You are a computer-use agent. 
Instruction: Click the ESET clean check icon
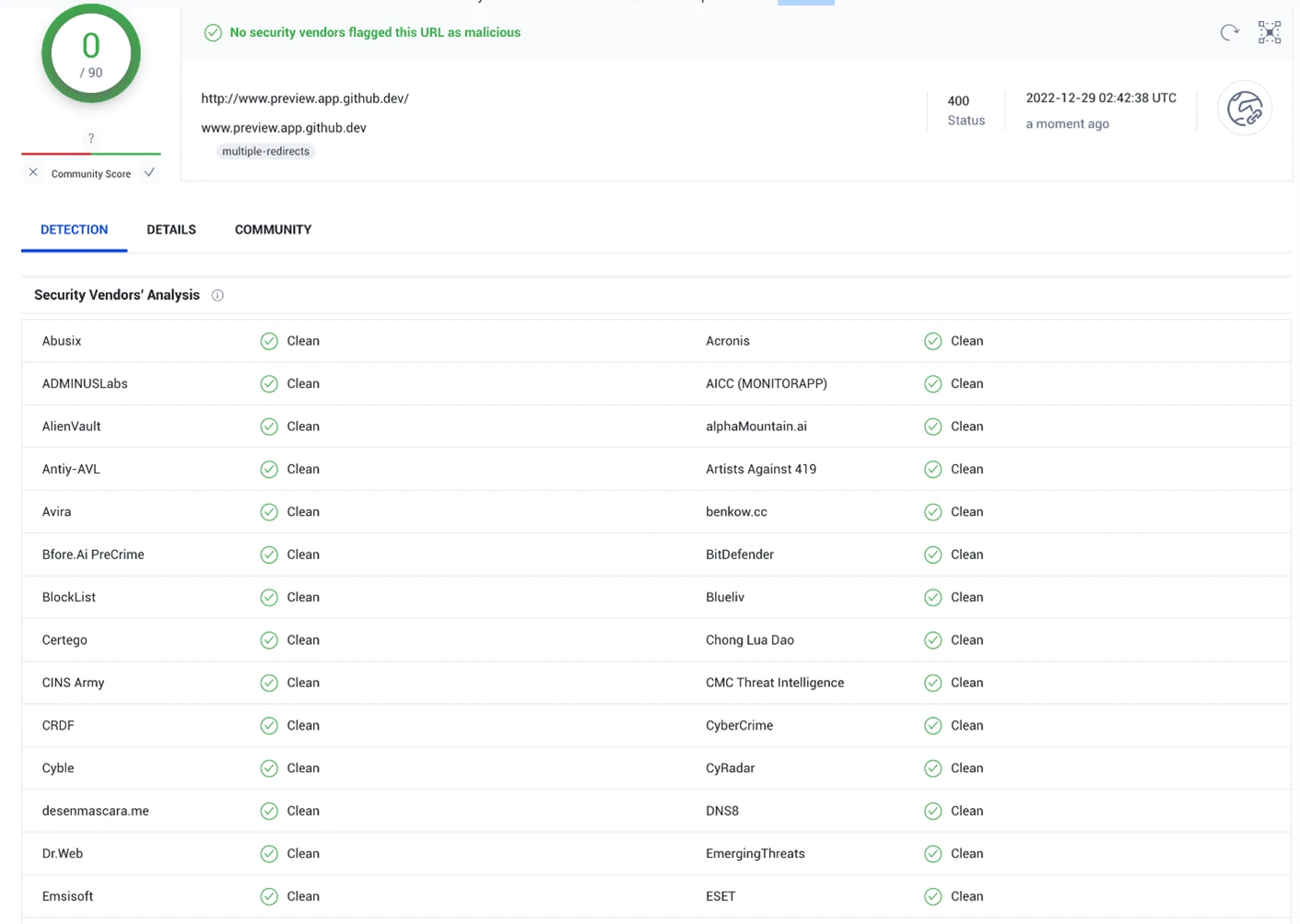tap(932, 896)
